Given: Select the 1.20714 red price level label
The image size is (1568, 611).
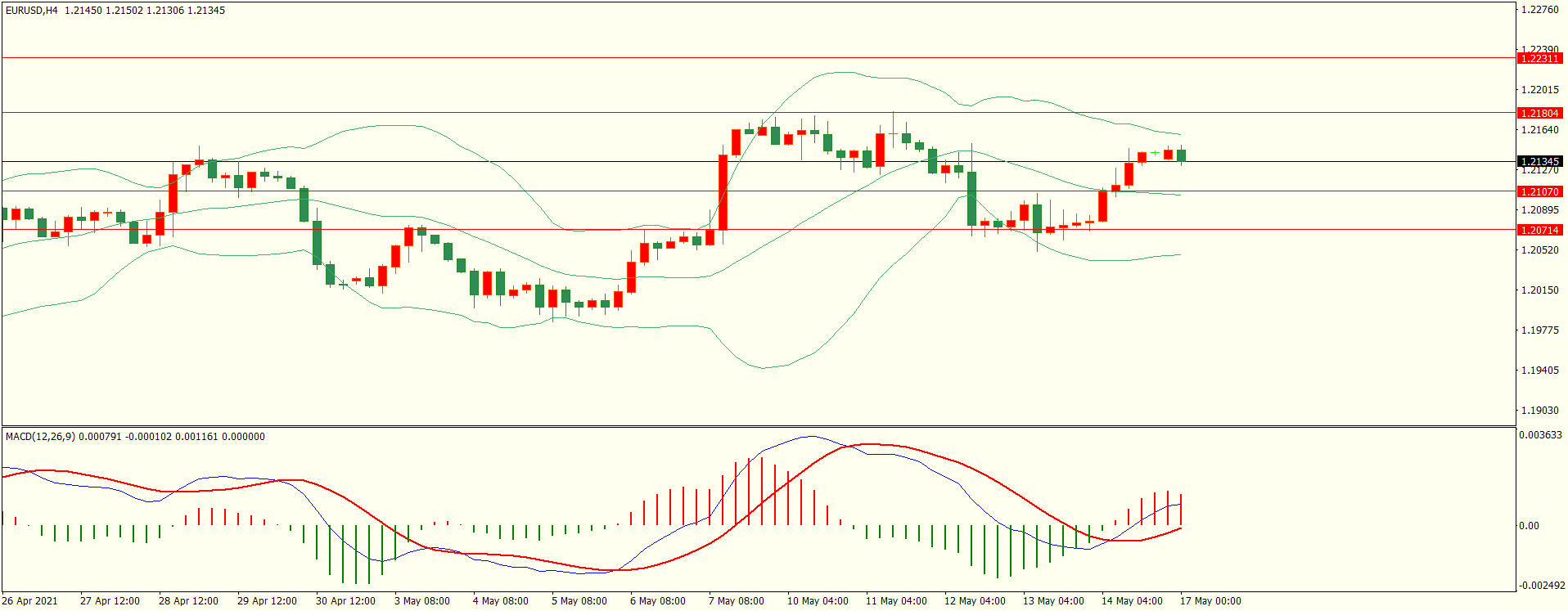Looking at the screenshot, I should (1539, 230).
